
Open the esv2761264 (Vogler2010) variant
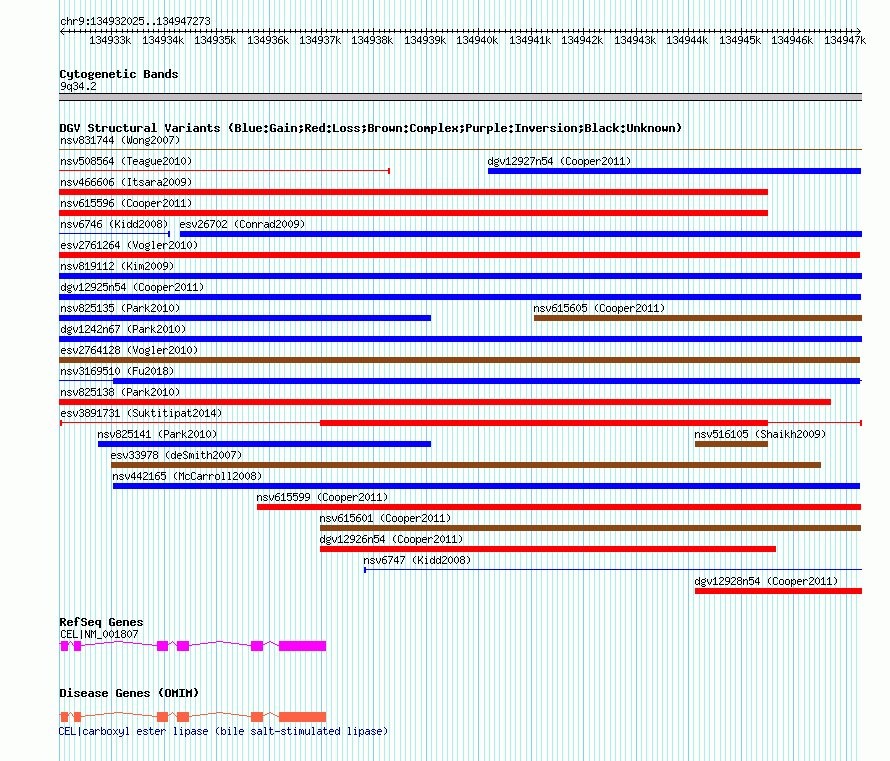[460, 255]
